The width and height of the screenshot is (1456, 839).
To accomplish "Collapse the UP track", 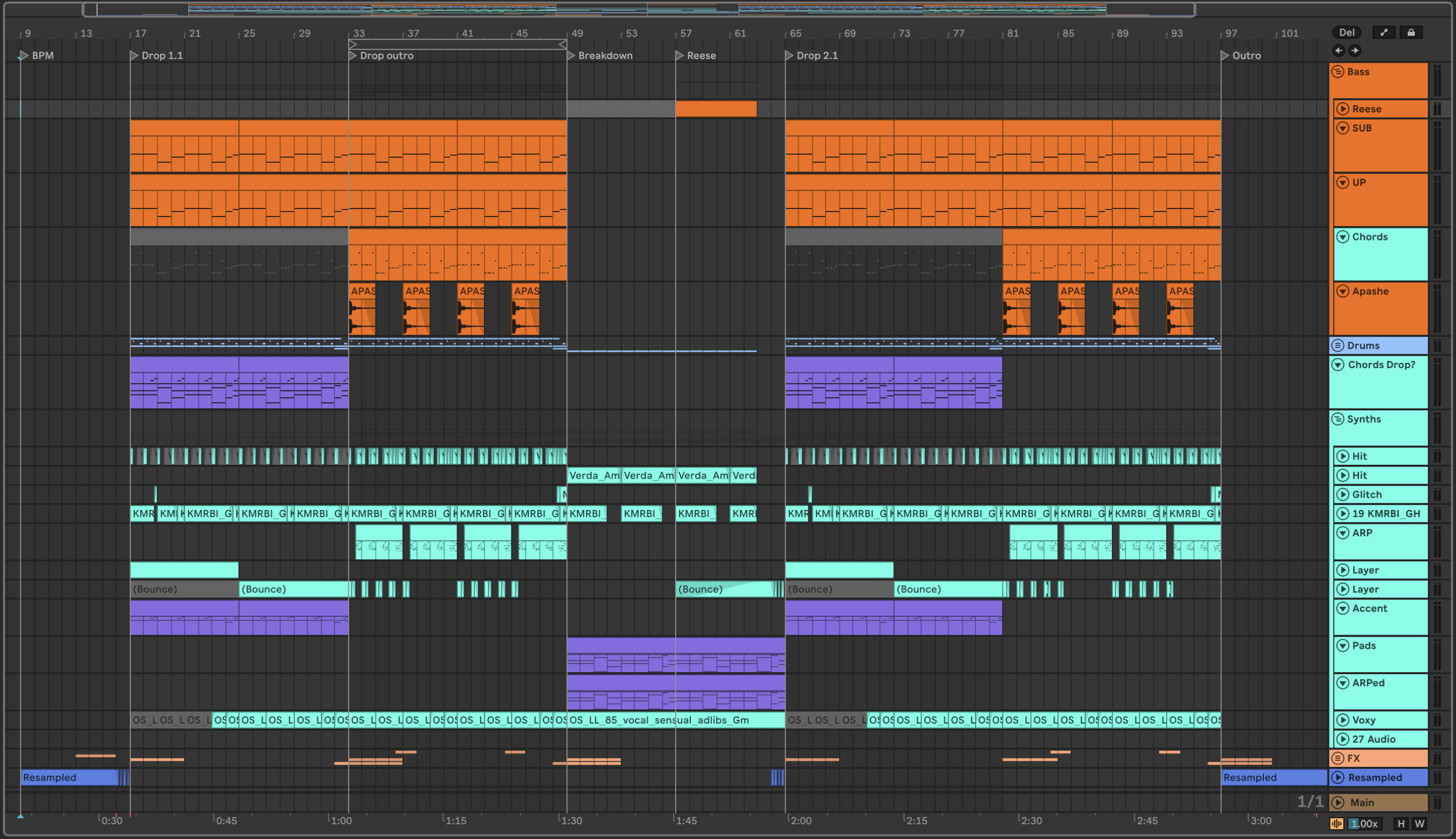I will coord(1343,182).
